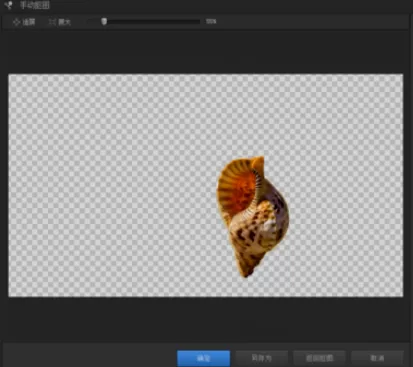Click the zoom percentage value beside the slider
This screenshot has height=367, width=413.
[x=211, y=22]
